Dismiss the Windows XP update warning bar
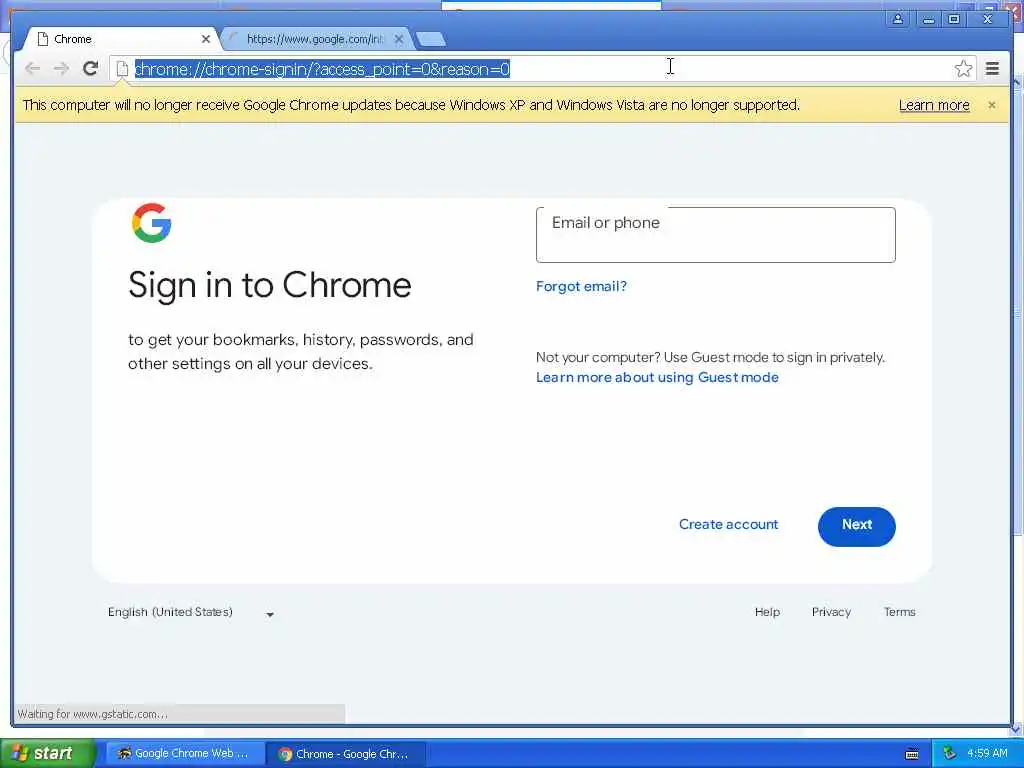The height and width of the screenshot is (768, 1024). point(991,105)
